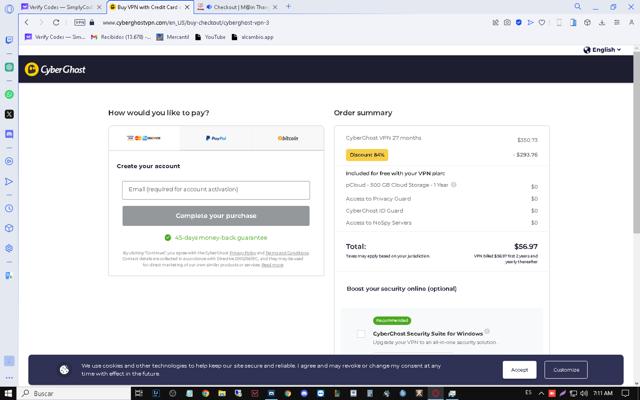This screenshot has width=640, height=400.
Task: Close the Buy VPN with Credit Card tab
Action: (x=187, y=7)
